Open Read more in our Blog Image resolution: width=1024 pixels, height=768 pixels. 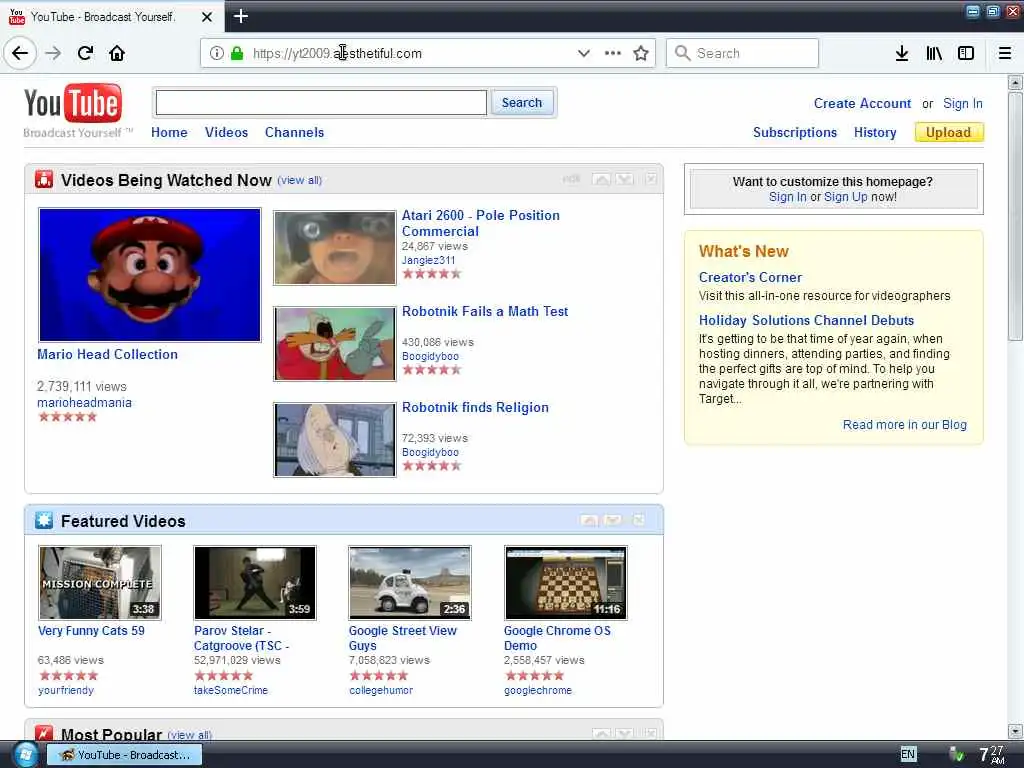point(904,424)
